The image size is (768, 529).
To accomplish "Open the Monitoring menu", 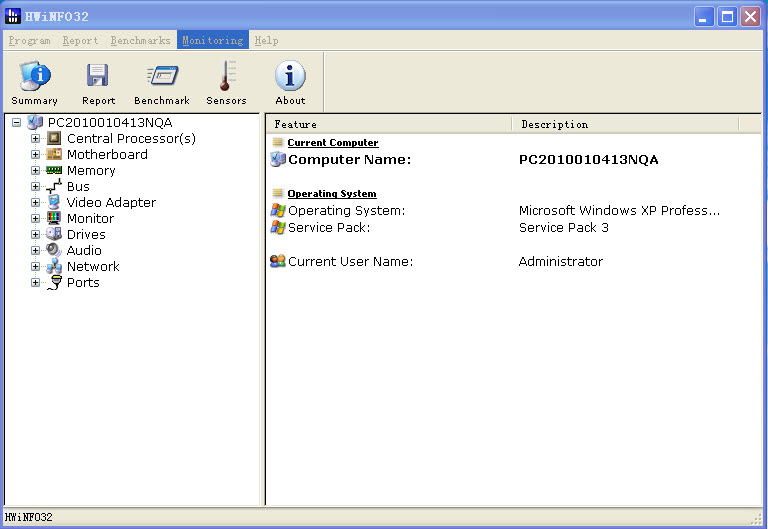I will pos(212,41).
